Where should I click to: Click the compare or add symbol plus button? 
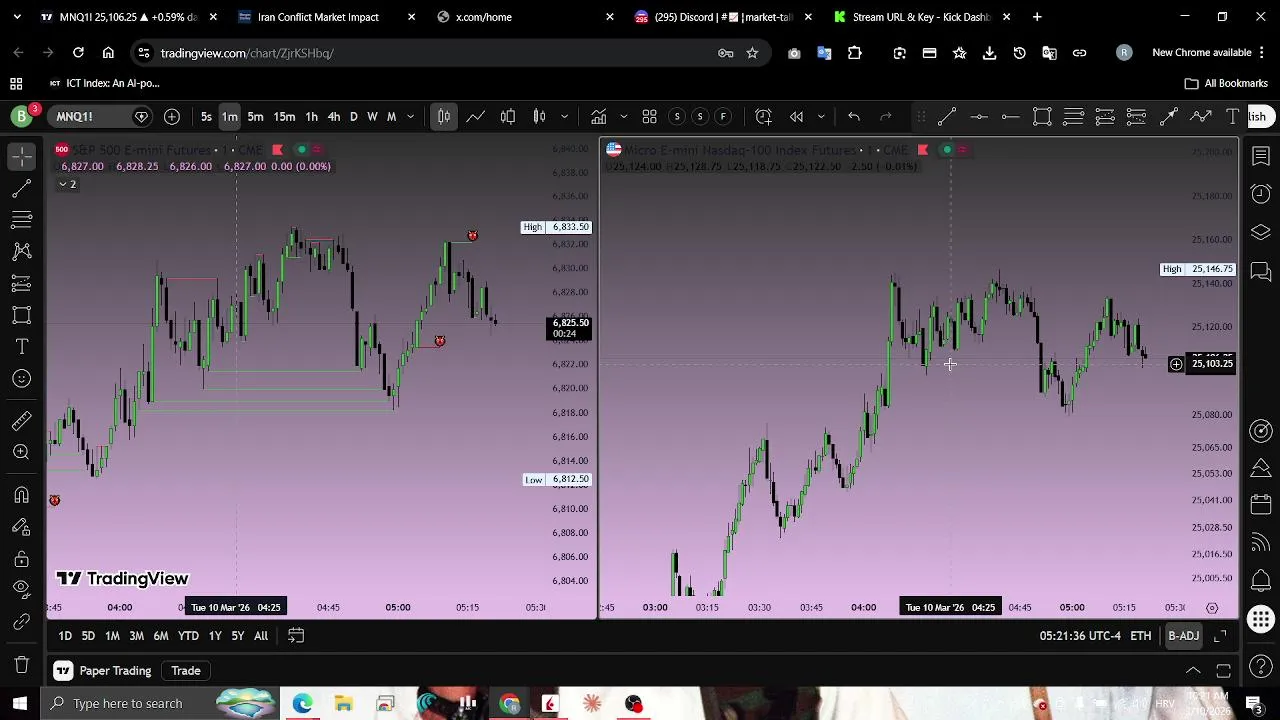tap(172, 117)
